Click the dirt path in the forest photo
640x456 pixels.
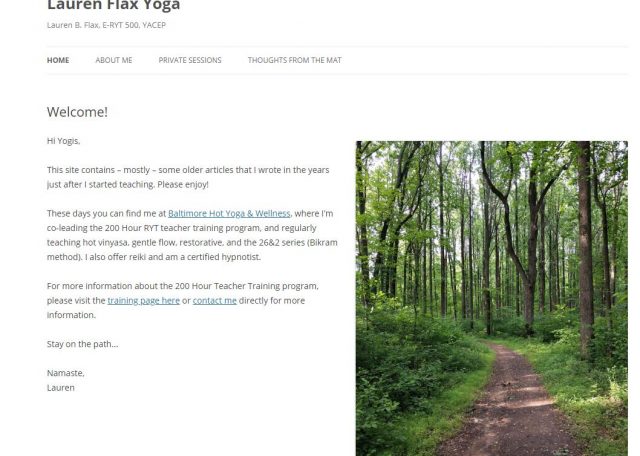512,404
